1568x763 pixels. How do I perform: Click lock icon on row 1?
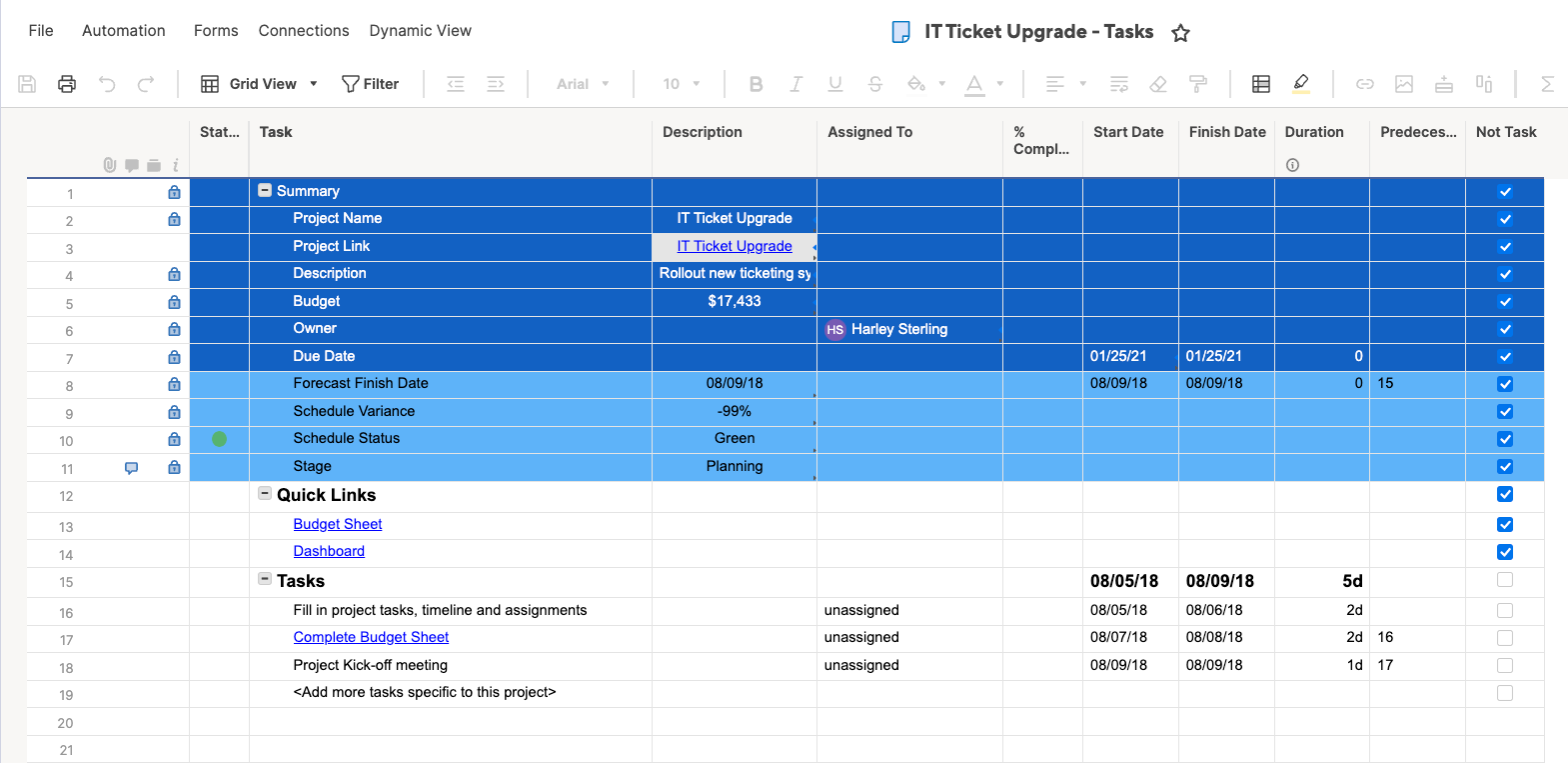click(x=174, y=192)
